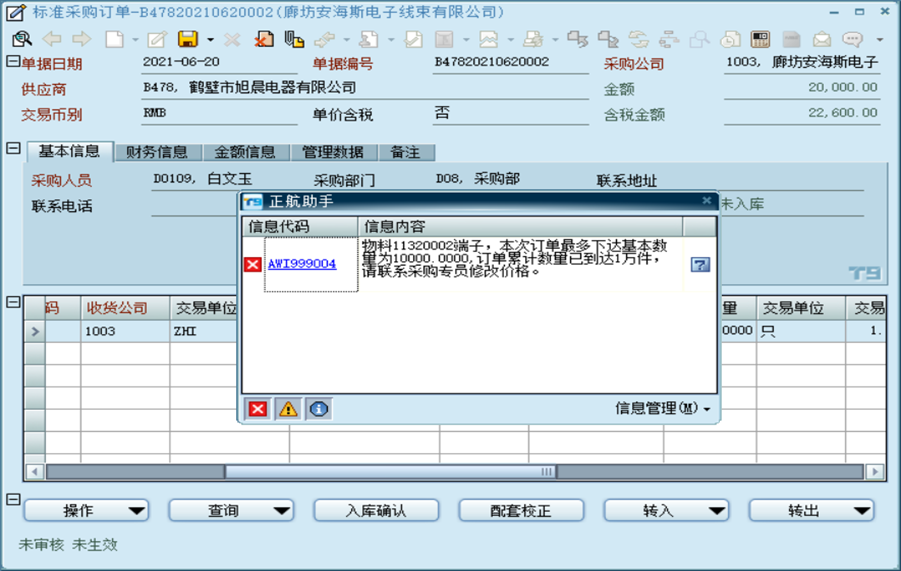This screenshot has width=901, height=571.
Task: Click the blue information filter icon
Action: (x=318, y=409)
